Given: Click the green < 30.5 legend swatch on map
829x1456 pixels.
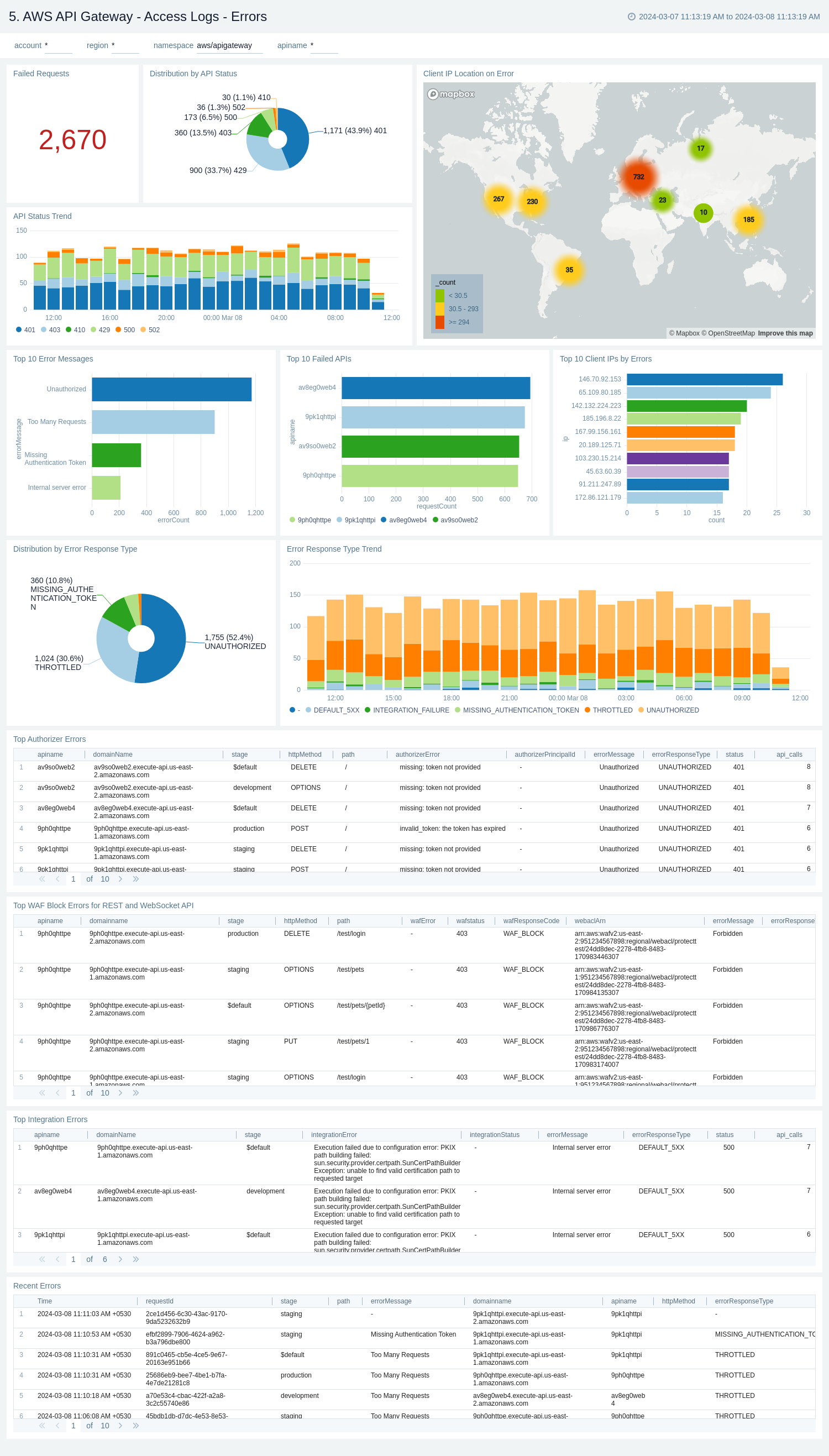Looking at the screenshot, I should pyautogui.click(x=439, y=296).
